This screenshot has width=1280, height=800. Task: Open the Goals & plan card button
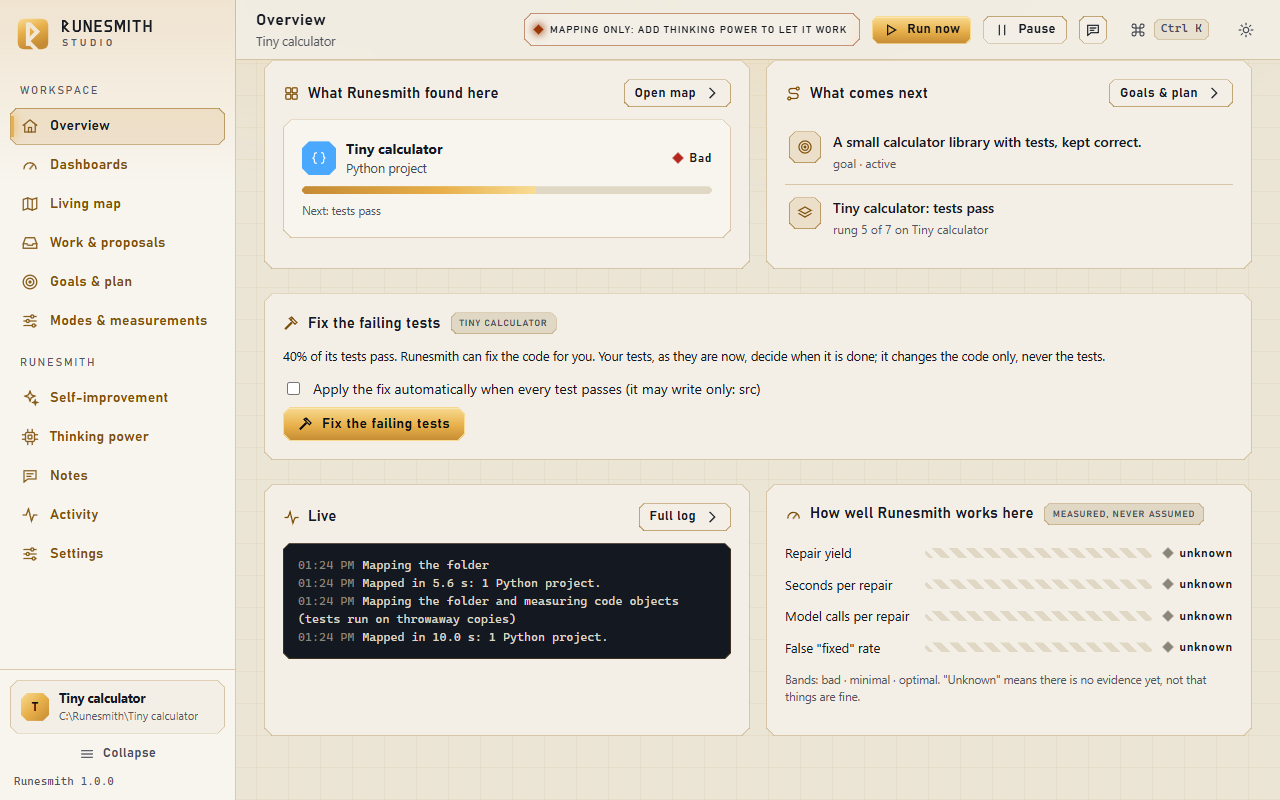[x=1170, y=93]
